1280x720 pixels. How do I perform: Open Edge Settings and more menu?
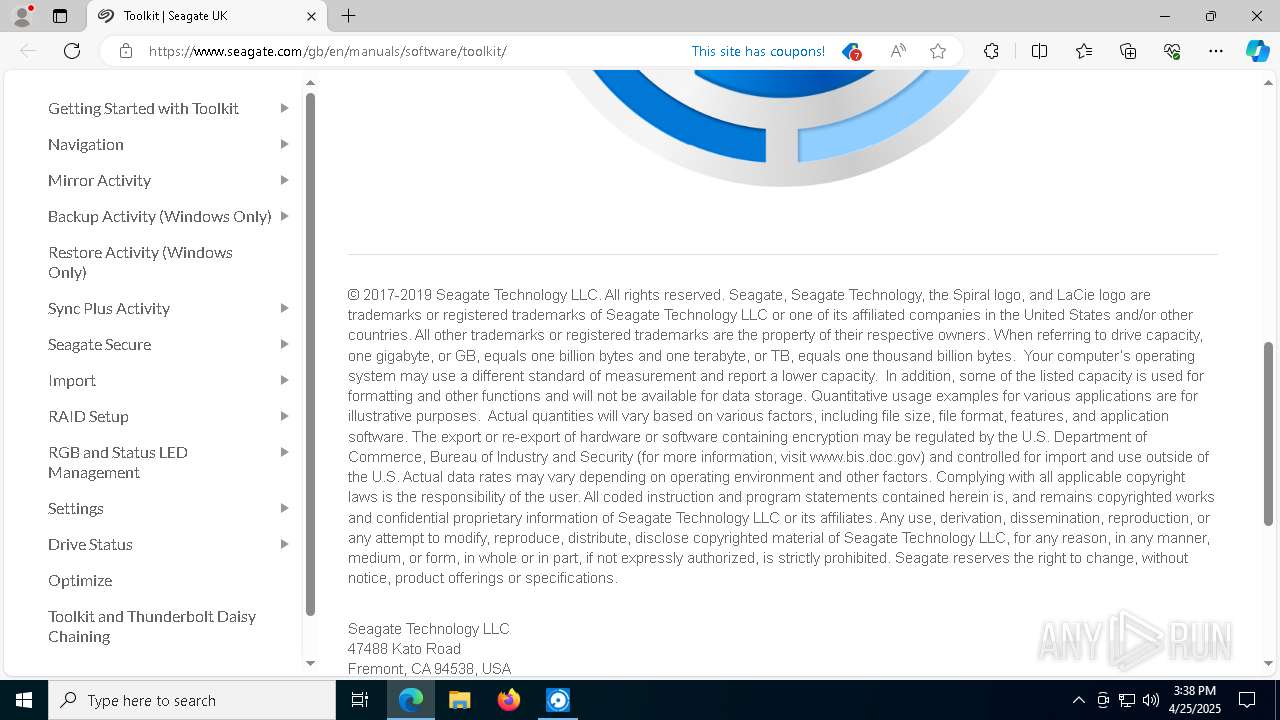tap(1216, 51)
